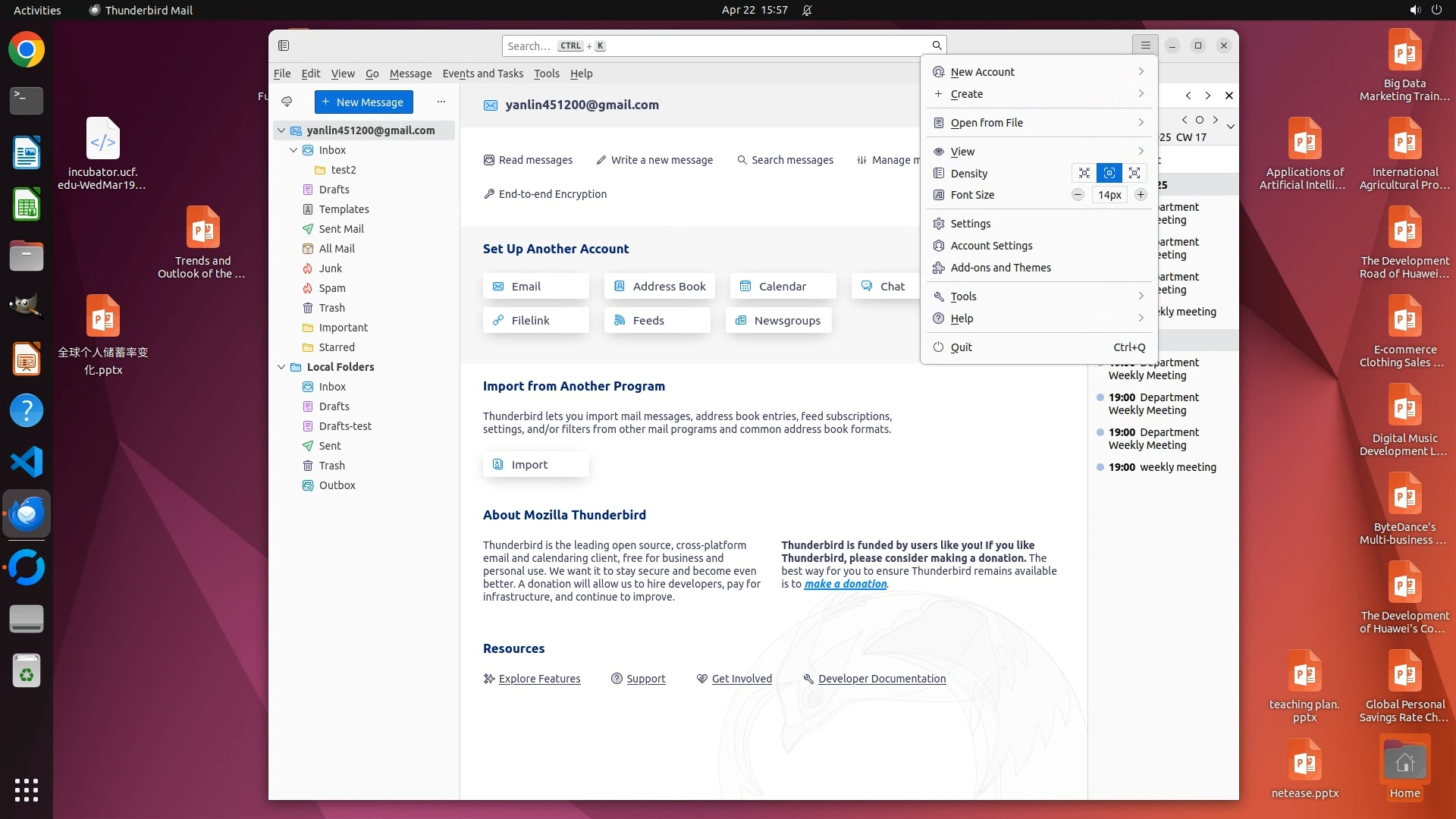The width and height of the screenshot is (1456, 819).
Task: Launch Visual Studio Code from dock
Action: 27,462
